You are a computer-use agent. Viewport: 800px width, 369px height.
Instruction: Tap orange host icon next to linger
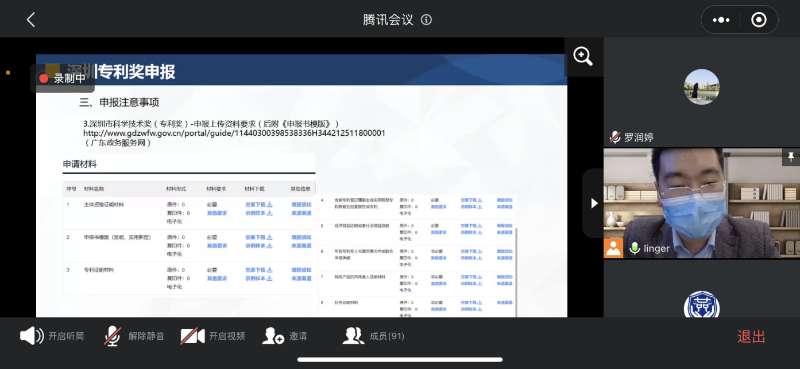[613, 248]
